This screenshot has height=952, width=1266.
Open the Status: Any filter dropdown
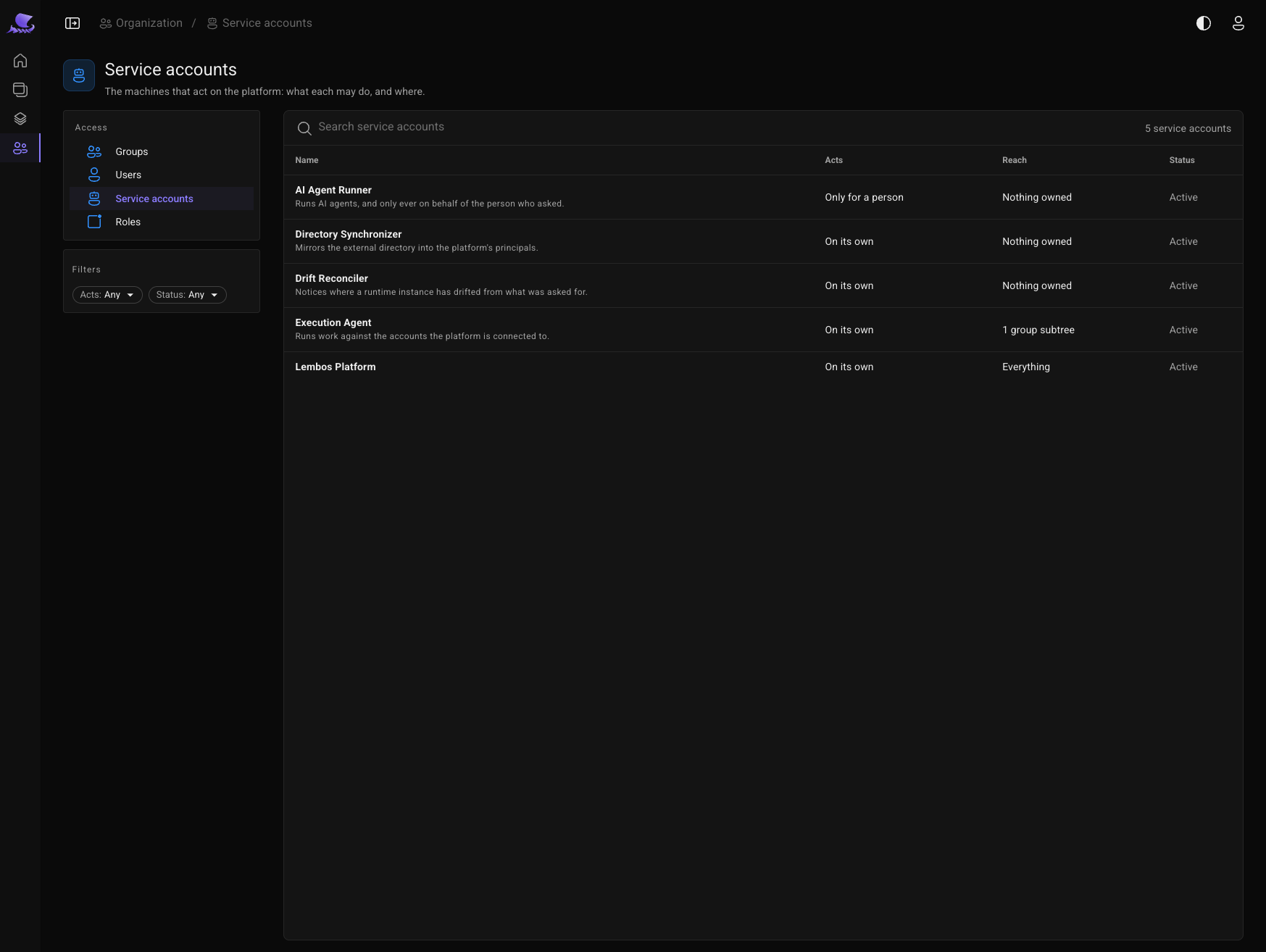(x=188, y=295)
